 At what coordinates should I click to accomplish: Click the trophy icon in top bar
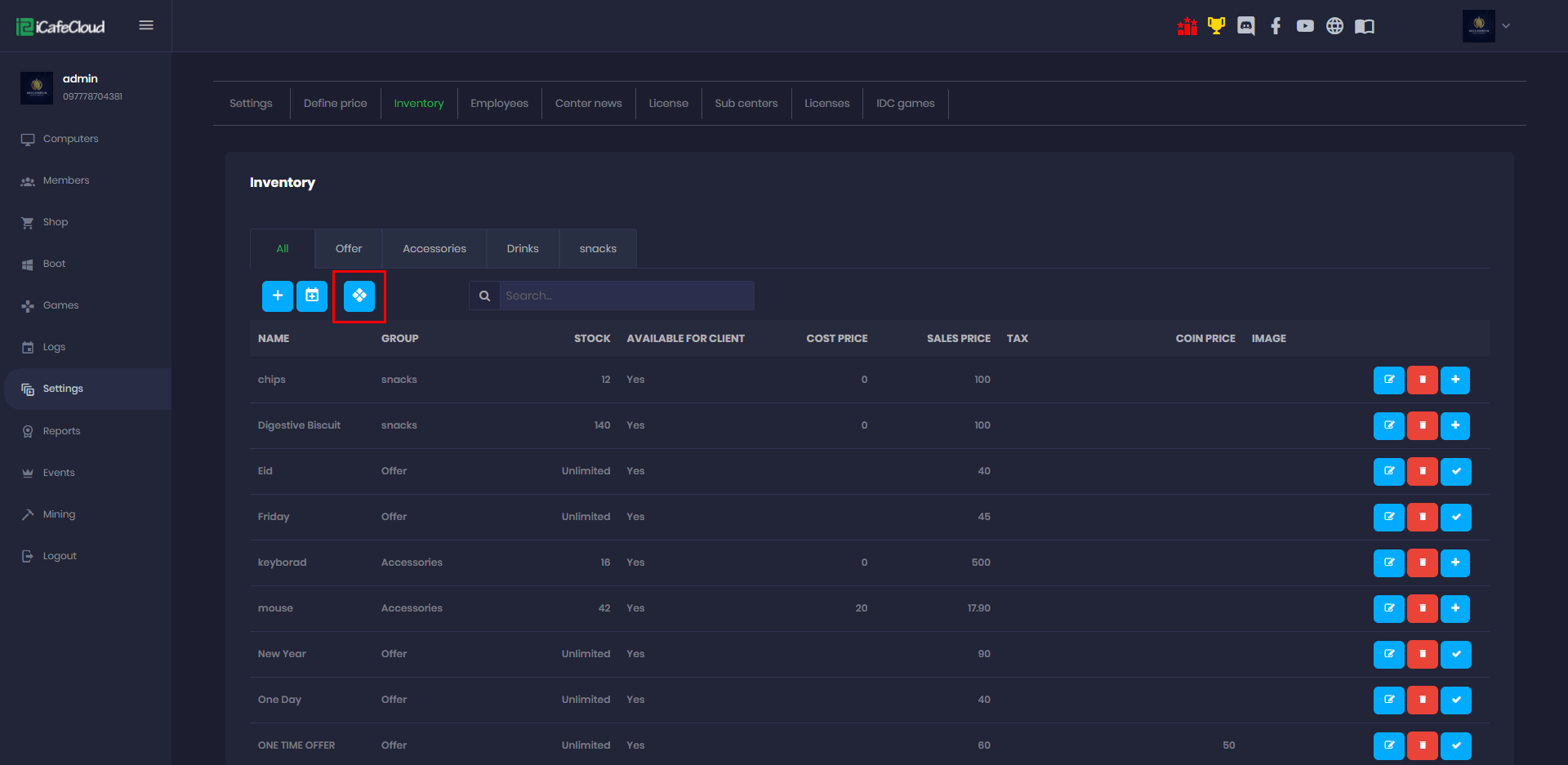[x=1216, y=26]
